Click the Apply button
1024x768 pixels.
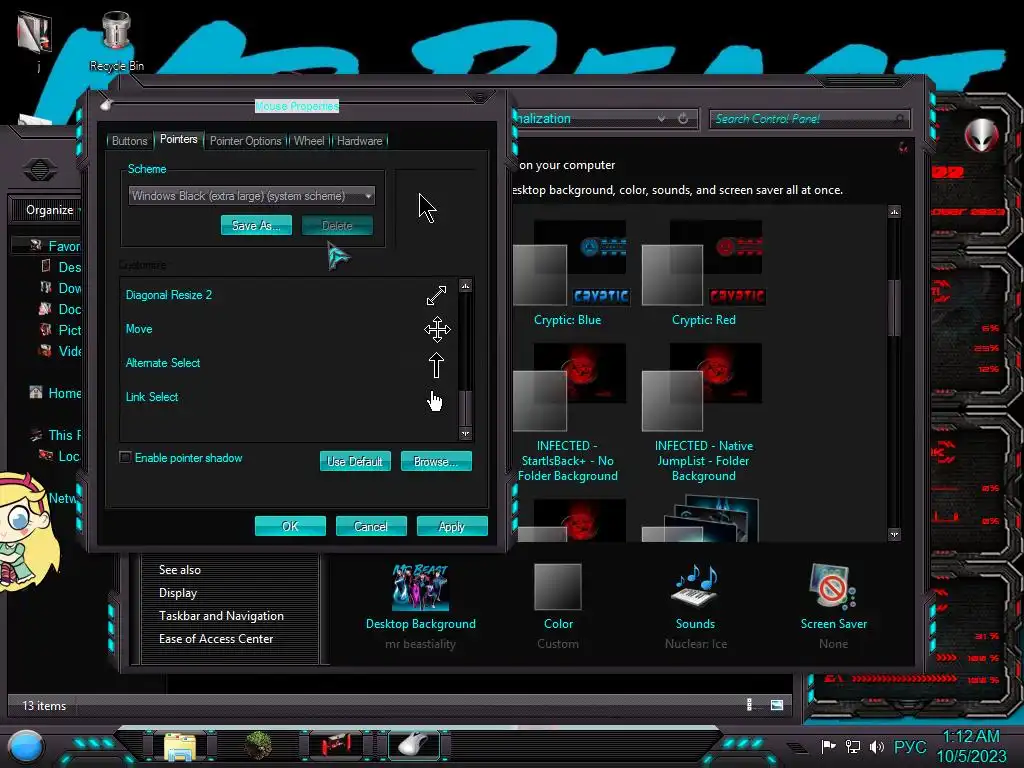[452, 526]
